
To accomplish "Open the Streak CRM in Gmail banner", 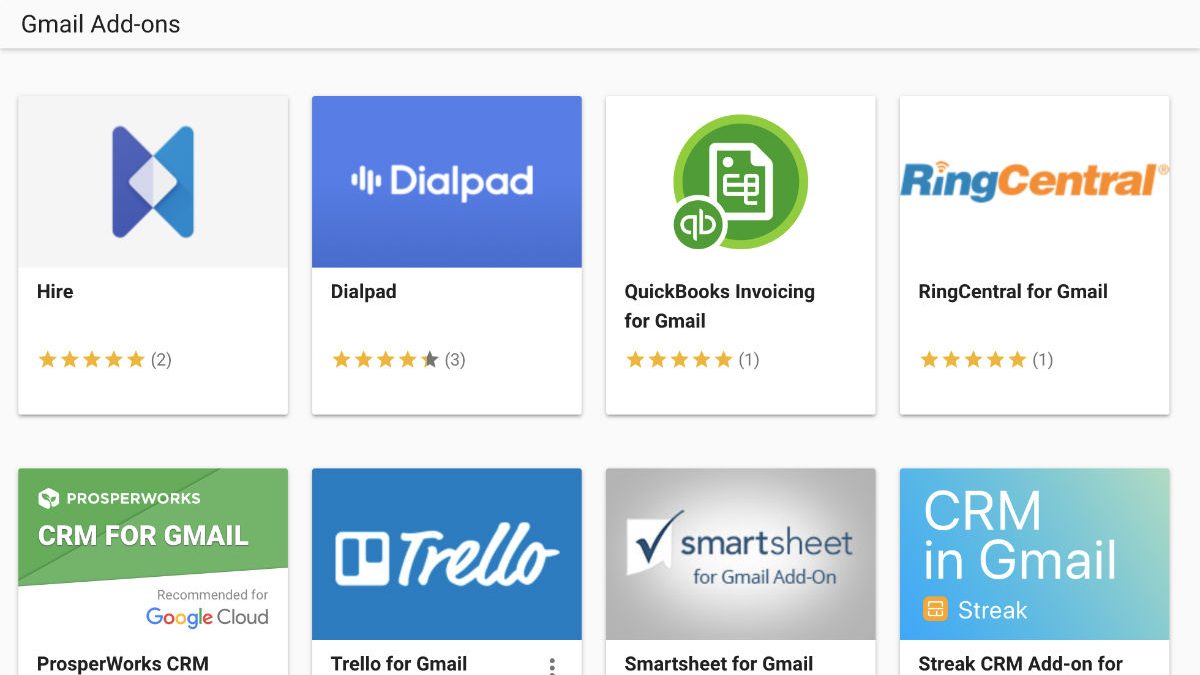I will click(x=1034, y=554).
